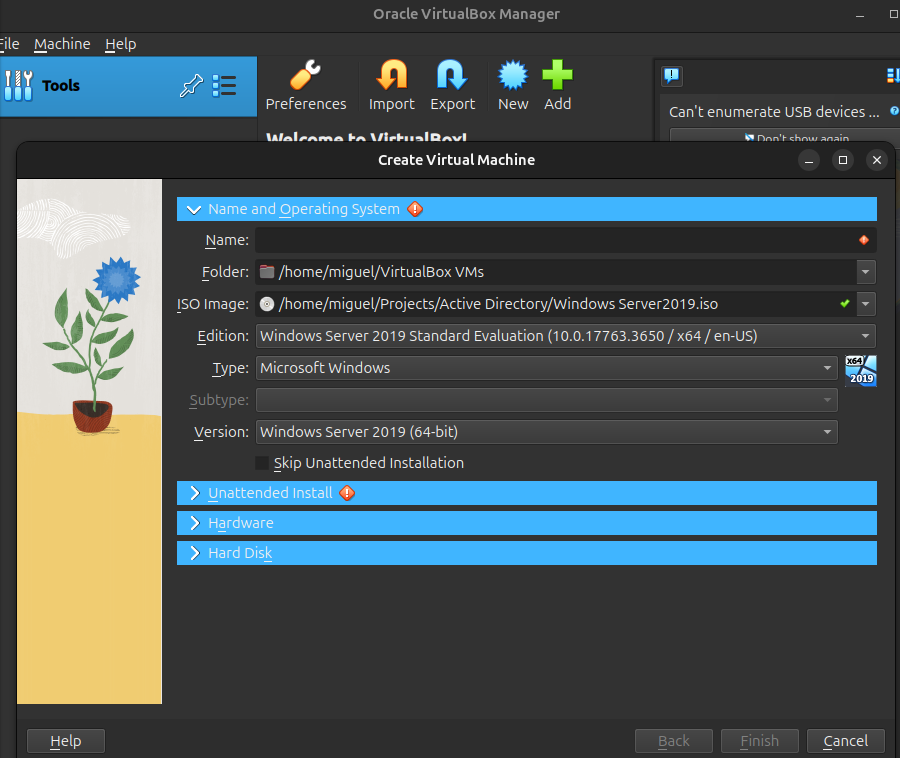The height and width of the screenshot is (758, 900).
Task: Click the Windows 2019 x64 OS icon
Action: [860, 370]
